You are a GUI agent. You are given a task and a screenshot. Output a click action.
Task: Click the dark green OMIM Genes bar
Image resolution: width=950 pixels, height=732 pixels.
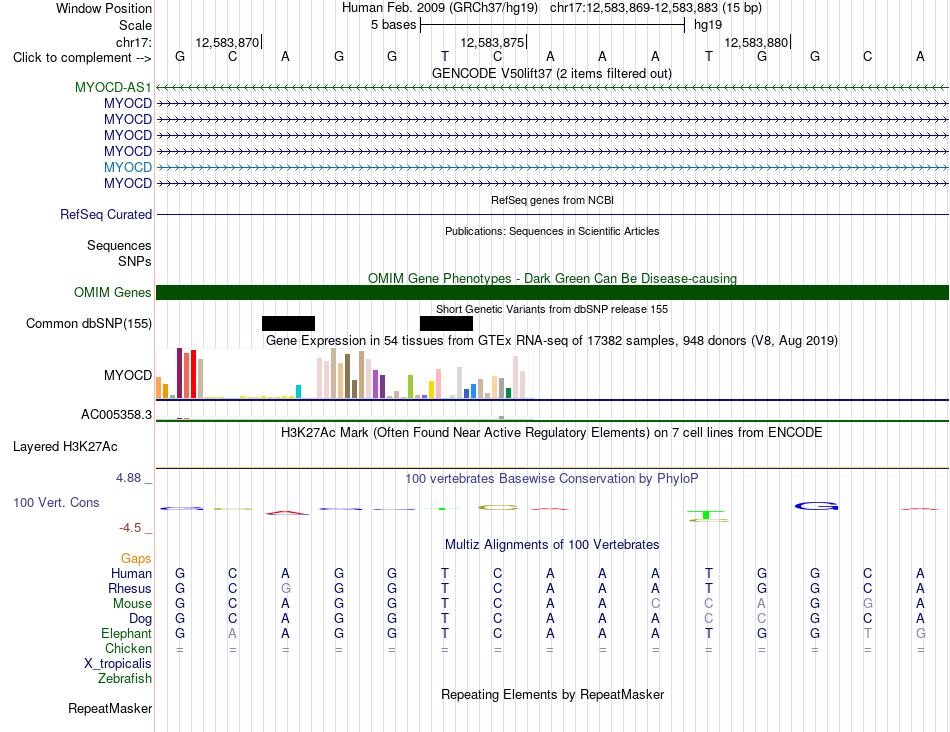click(552, 292)
